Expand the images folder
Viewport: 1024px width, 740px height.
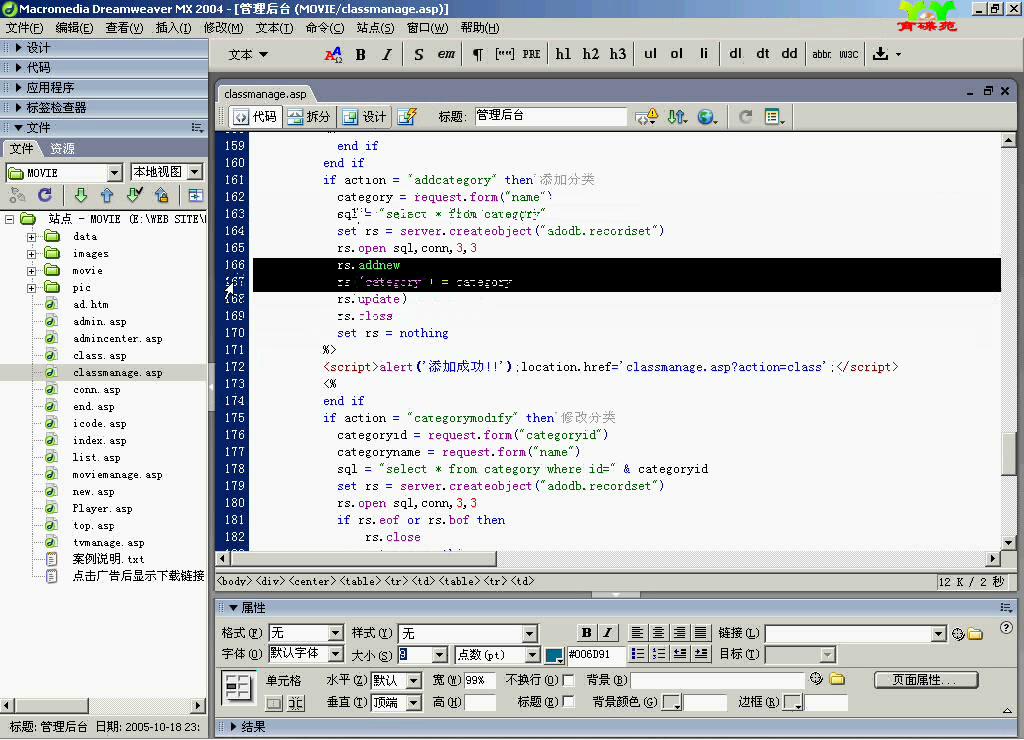point(31,254)
